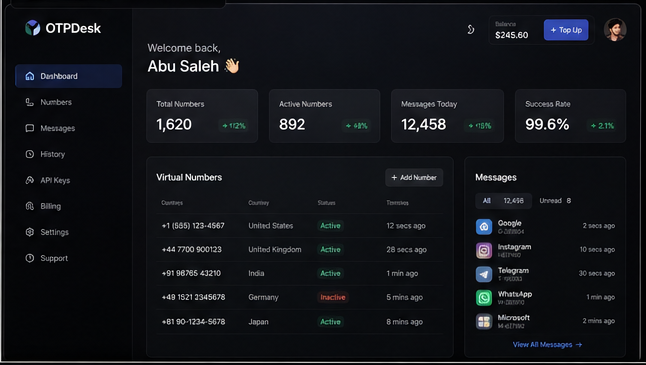This screenshot has height=365, width=646.
Task: Click the Add Number button
Action: pyautogui.click(x=414, y=178)
